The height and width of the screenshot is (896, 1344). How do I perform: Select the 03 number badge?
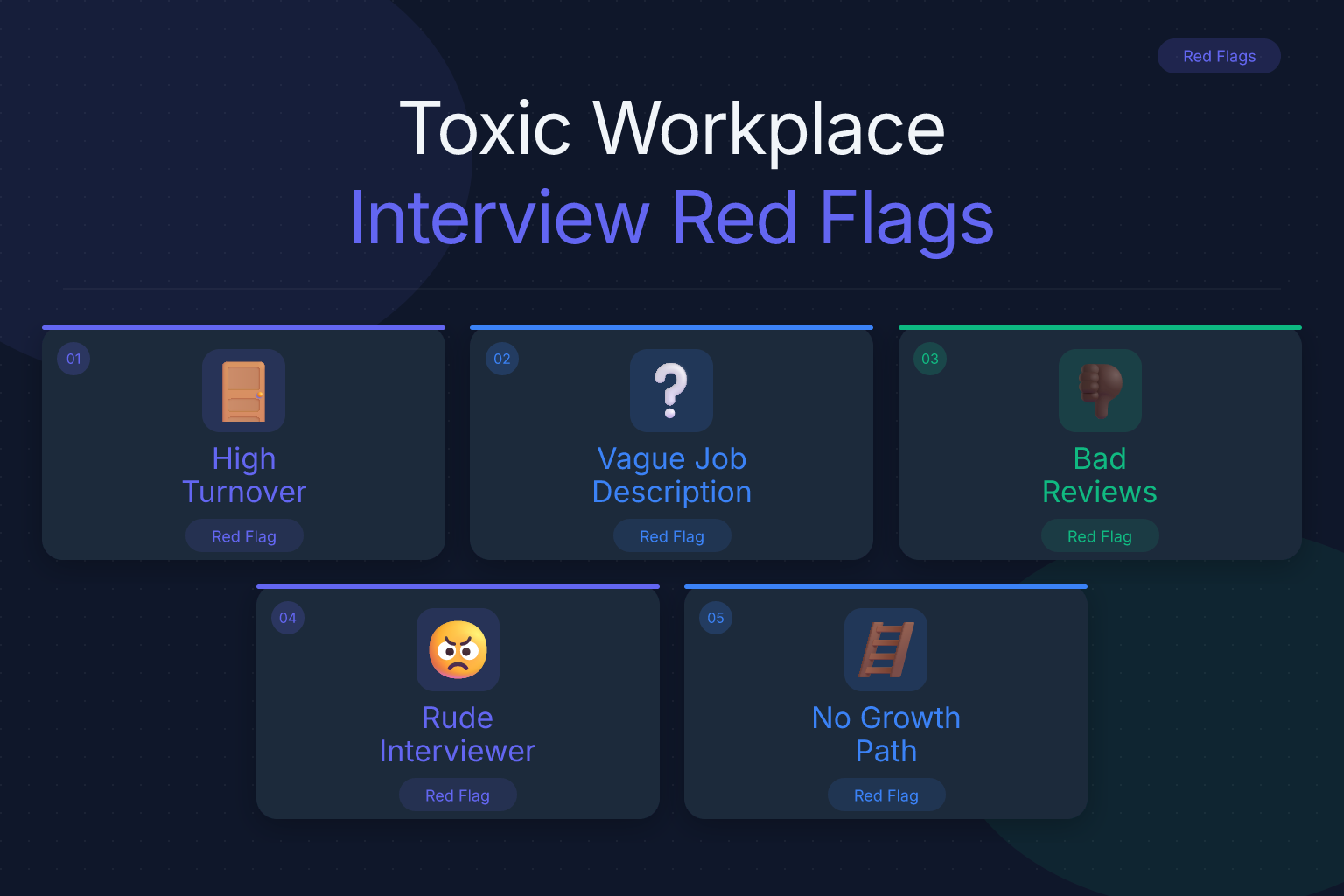point(930,359)
